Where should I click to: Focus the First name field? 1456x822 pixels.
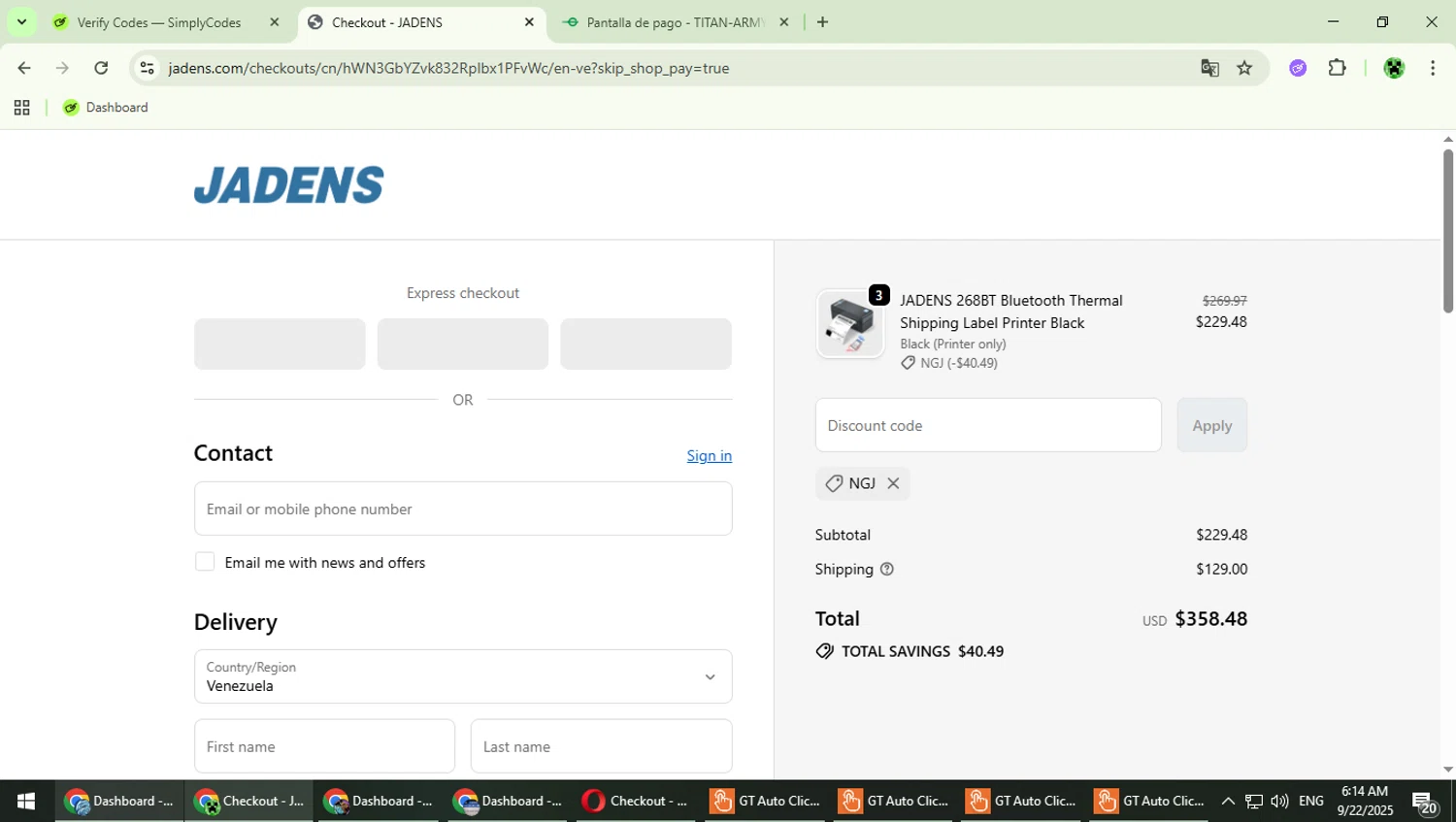324,746
